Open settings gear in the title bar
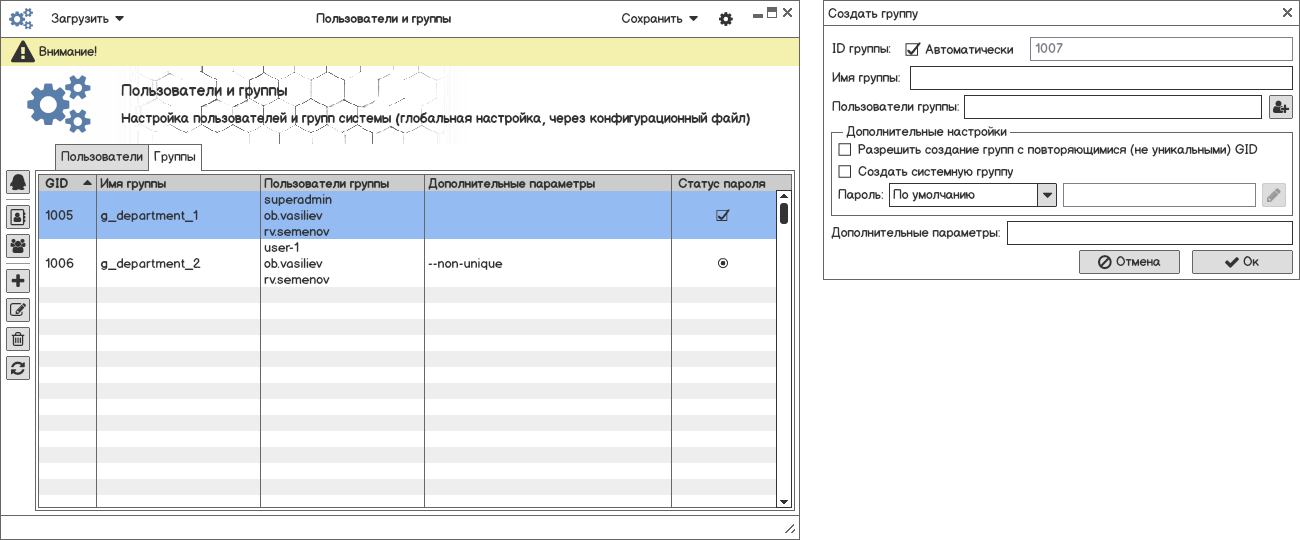 [x=726, y=19]
